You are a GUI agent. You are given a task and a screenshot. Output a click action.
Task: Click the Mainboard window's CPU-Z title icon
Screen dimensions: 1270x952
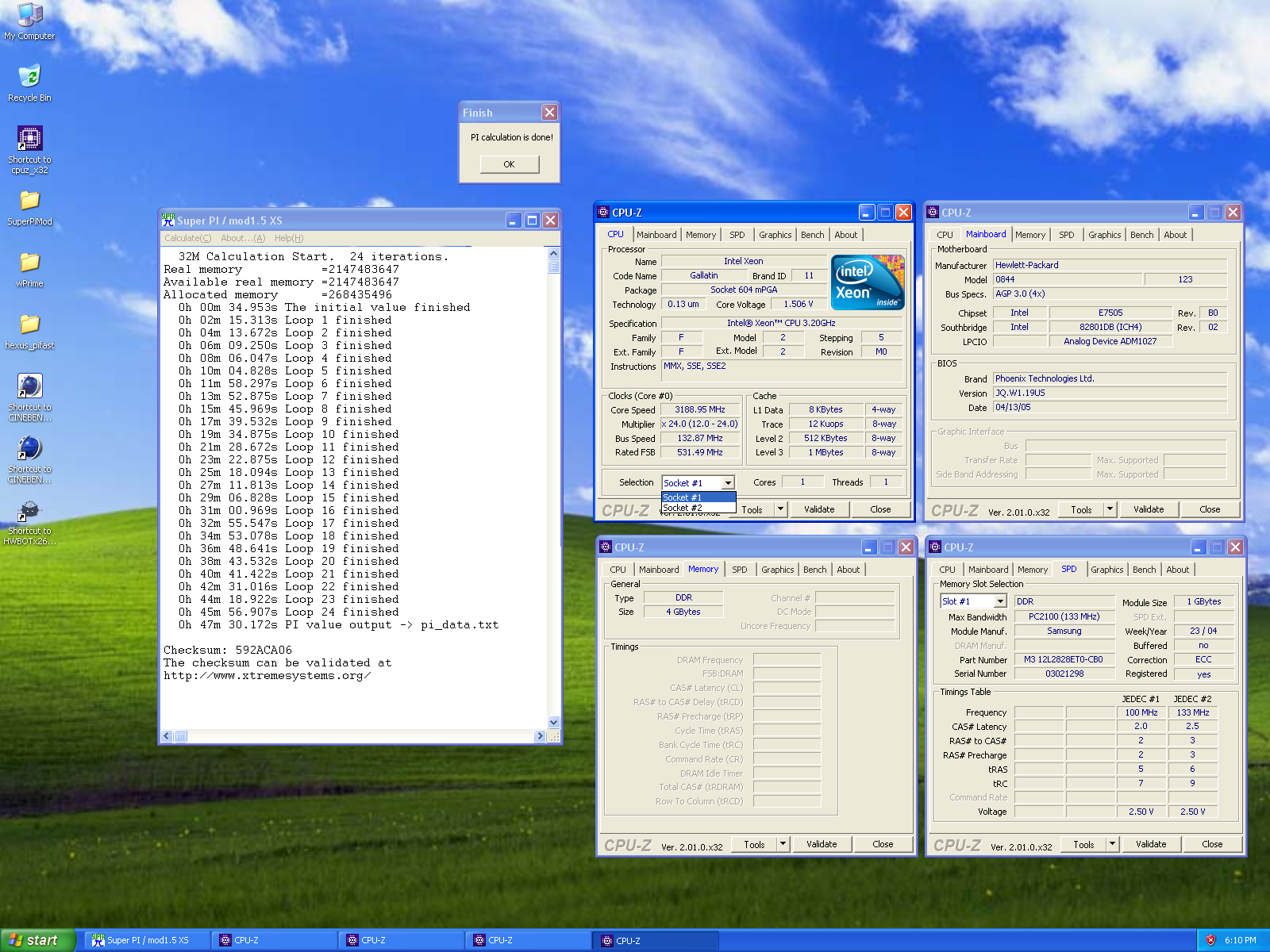tap(933, 213)
